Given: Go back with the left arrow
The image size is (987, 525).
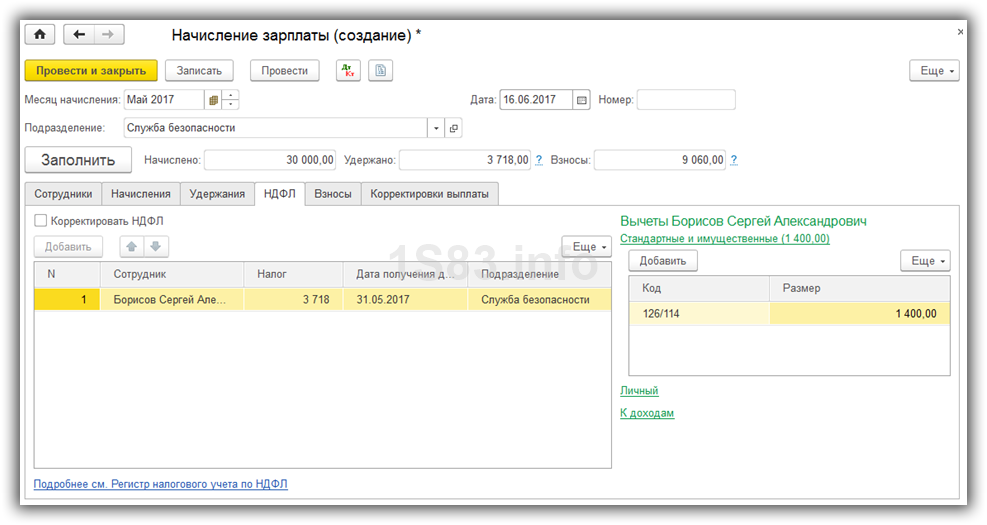Looking at the screenshot, I should pyautogui.click(x=79, y=35).
